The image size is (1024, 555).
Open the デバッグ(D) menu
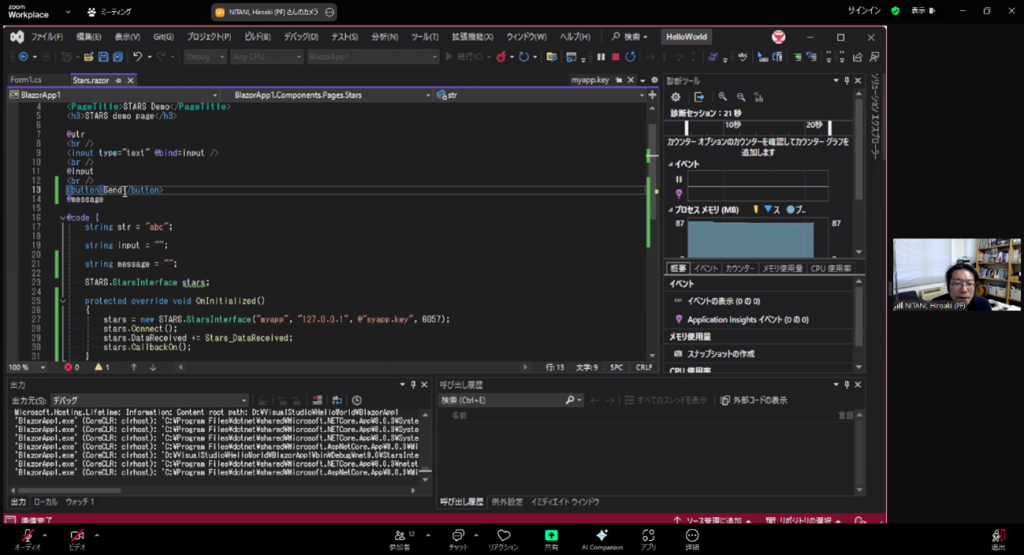(x=299, y=37)
